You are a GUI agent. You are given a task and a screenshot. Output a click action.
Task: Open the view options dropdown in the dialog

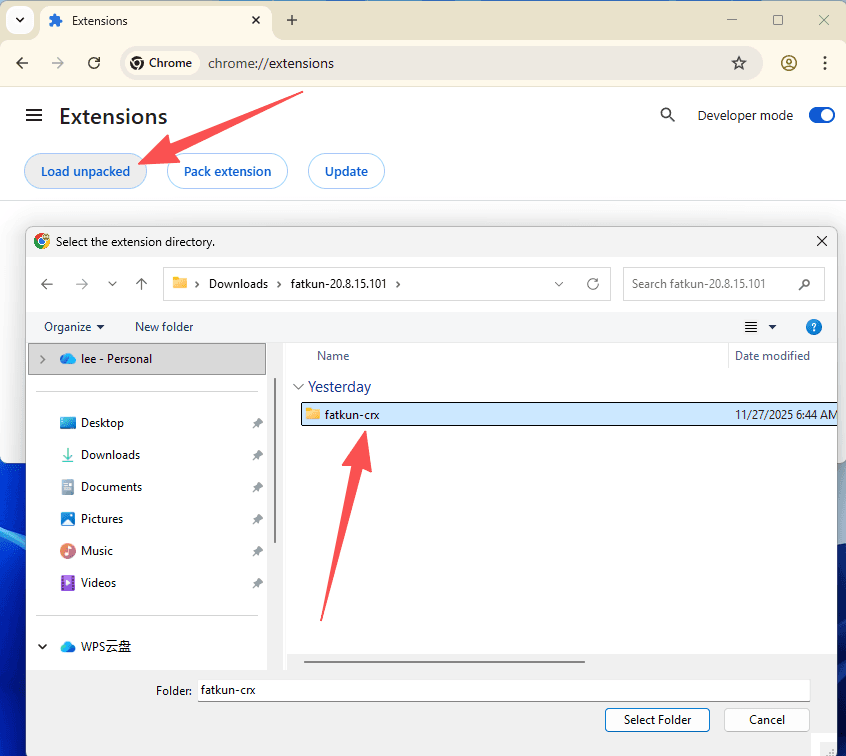point(759,326)
